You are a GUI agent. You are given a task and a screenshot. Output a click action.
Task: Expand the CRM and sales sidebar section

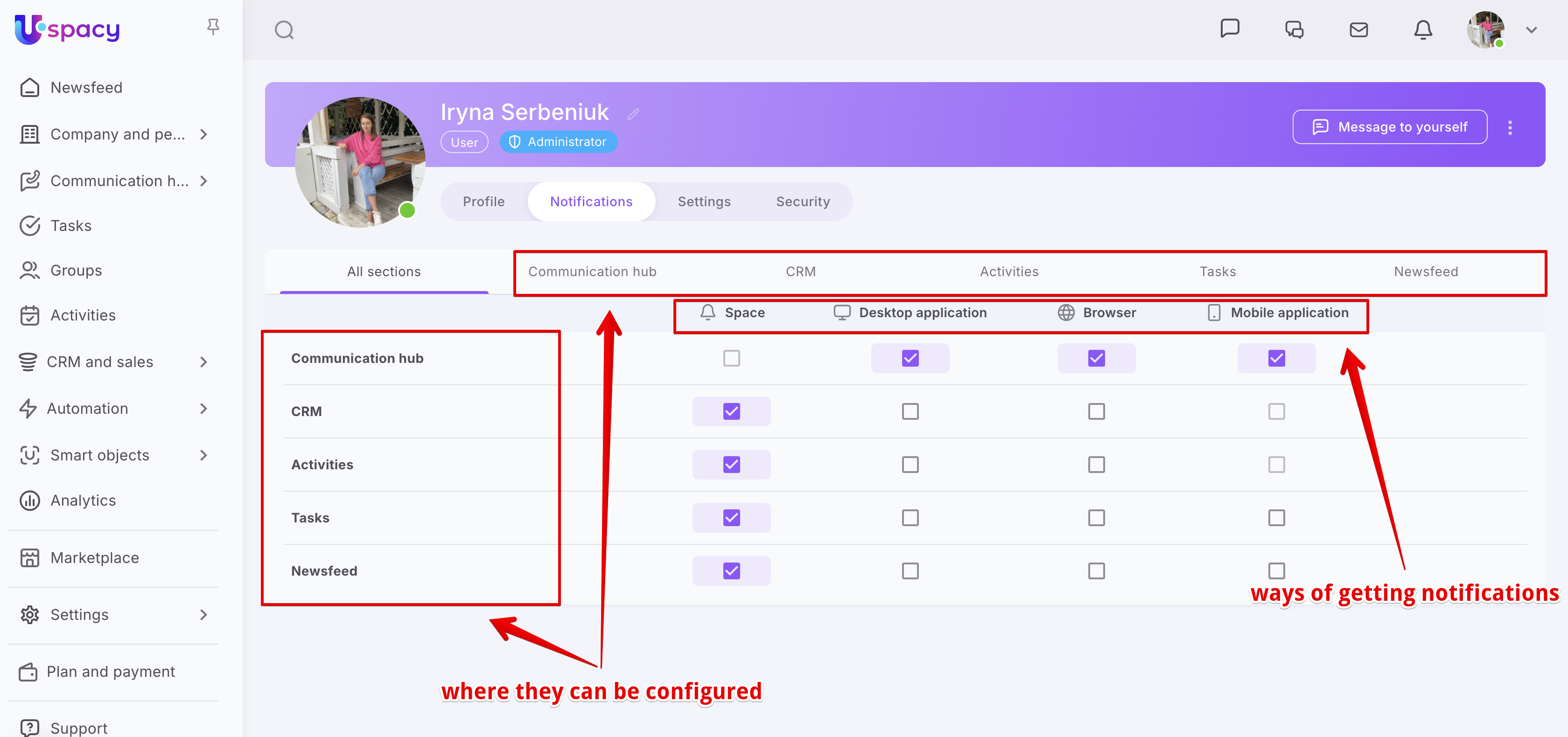point(204,362)
